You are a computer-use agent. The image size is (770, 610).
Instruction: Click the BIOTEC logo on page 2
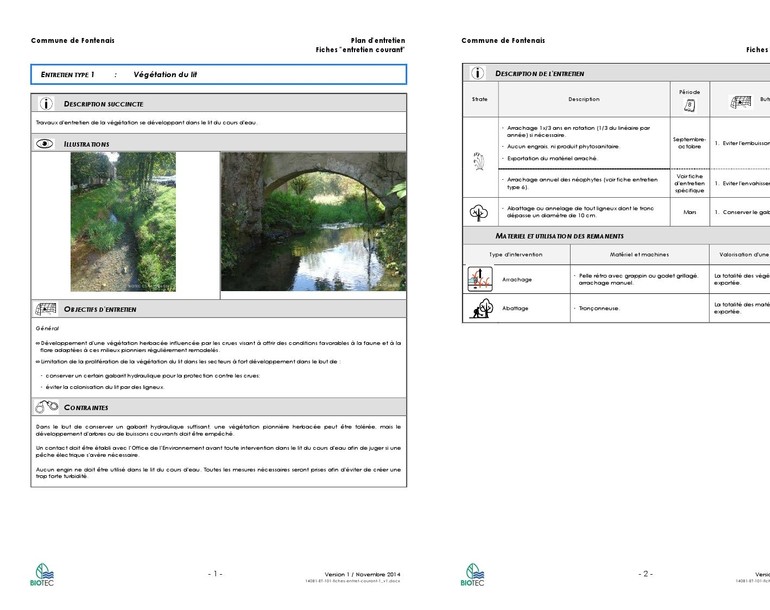(x=472, y=575)
